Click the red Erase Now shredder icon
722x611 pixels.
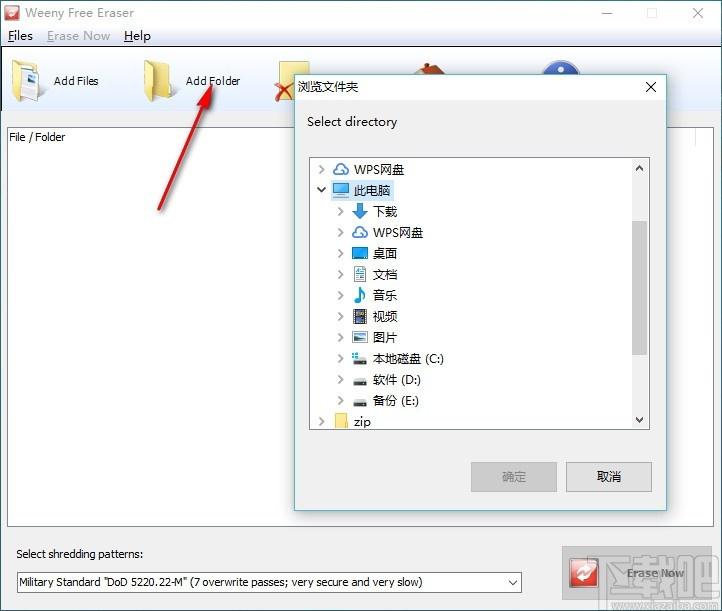pos(584,572)
